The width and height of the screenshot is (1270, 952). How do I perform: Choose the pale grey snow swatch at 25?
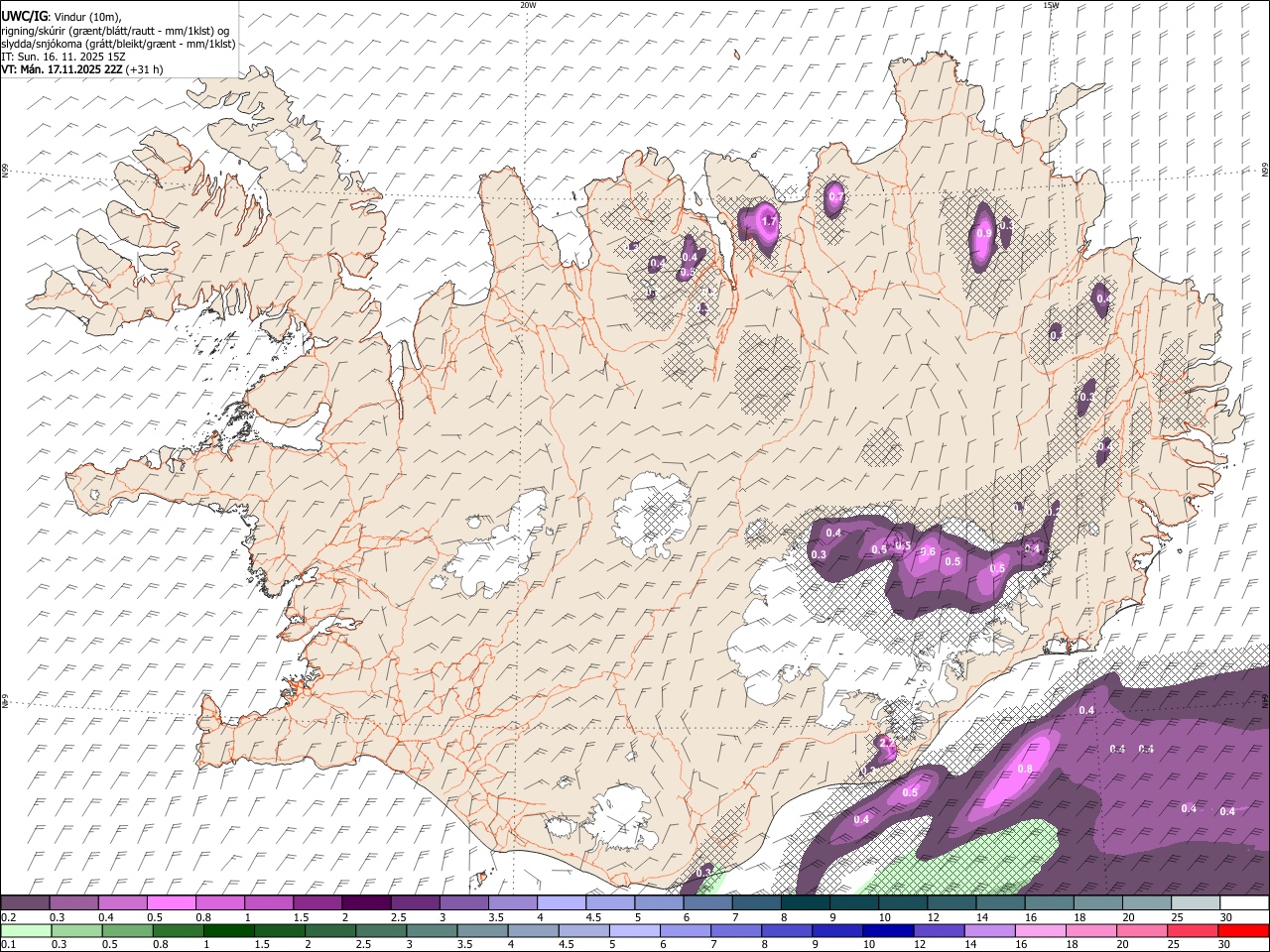pyautogui.click(x=1196, y=902)
